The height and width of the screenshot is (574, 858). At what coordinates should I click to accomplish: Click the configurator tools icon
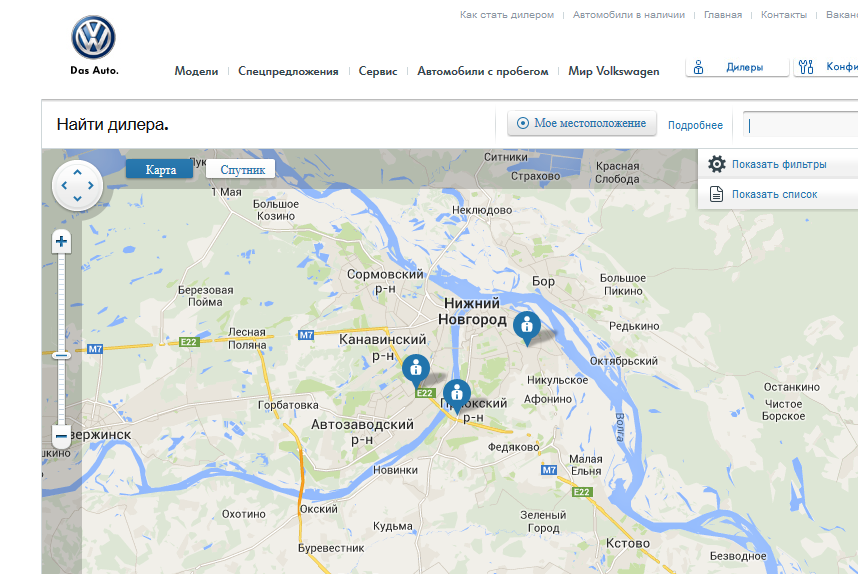(x=805, y=67)
